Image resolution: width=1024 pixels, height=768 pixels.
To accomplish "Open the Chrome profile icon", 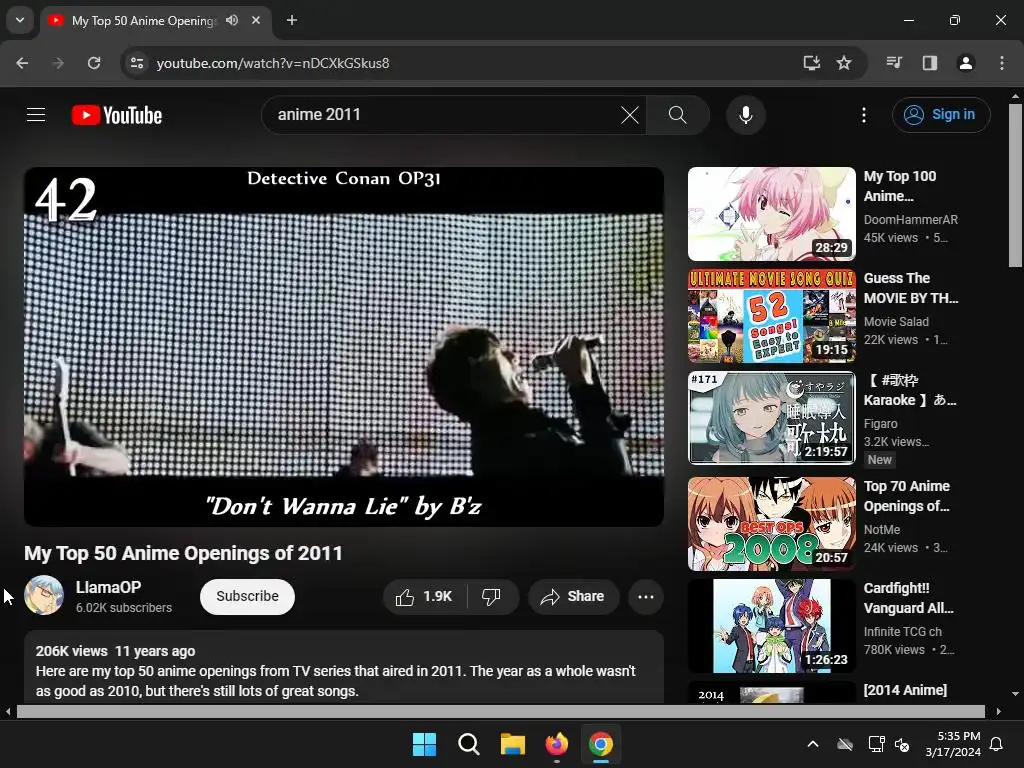I will coord(966,63).
